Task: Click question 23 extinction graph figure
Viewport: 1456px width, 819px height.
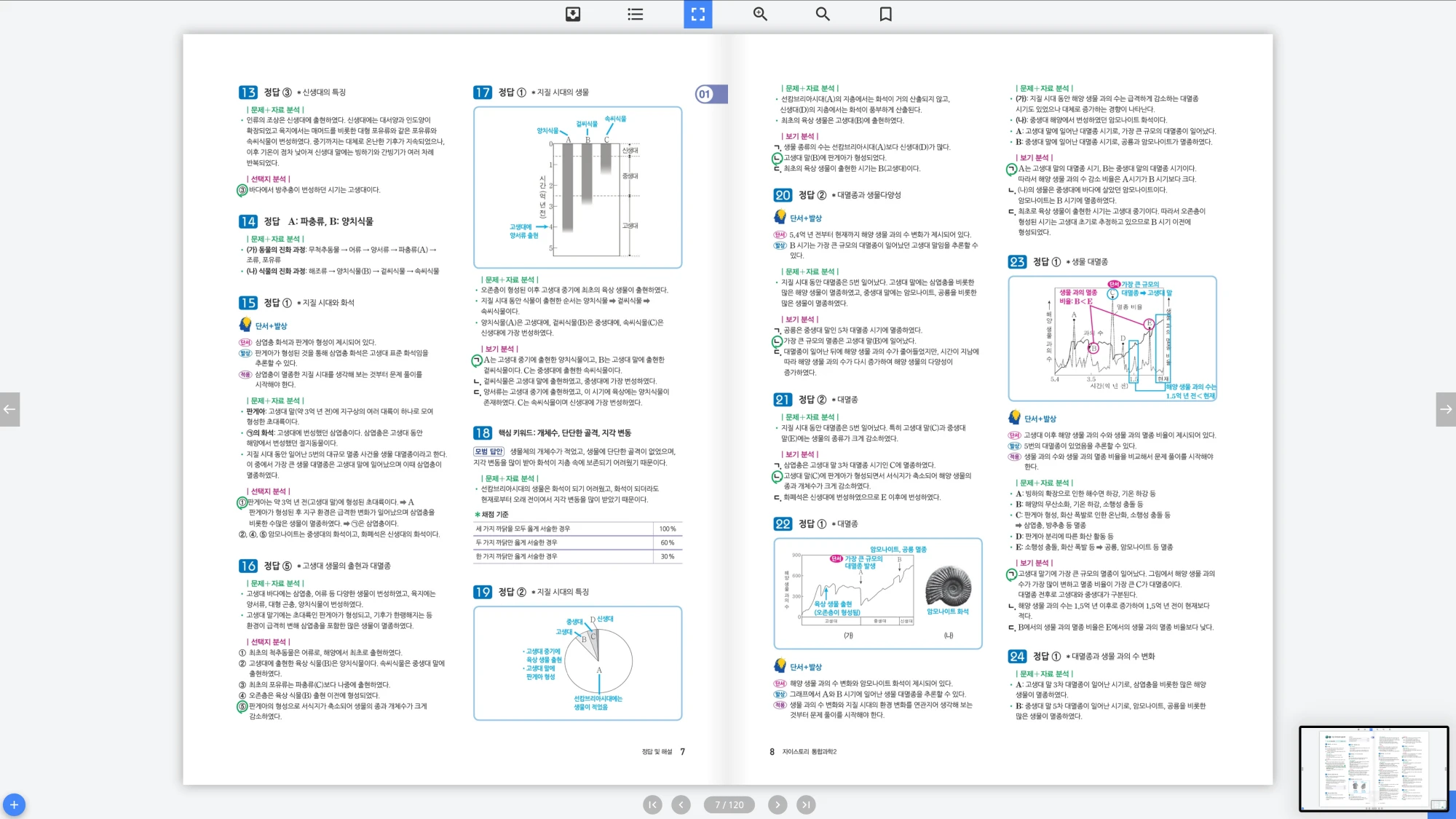Action: point(1112,338)
